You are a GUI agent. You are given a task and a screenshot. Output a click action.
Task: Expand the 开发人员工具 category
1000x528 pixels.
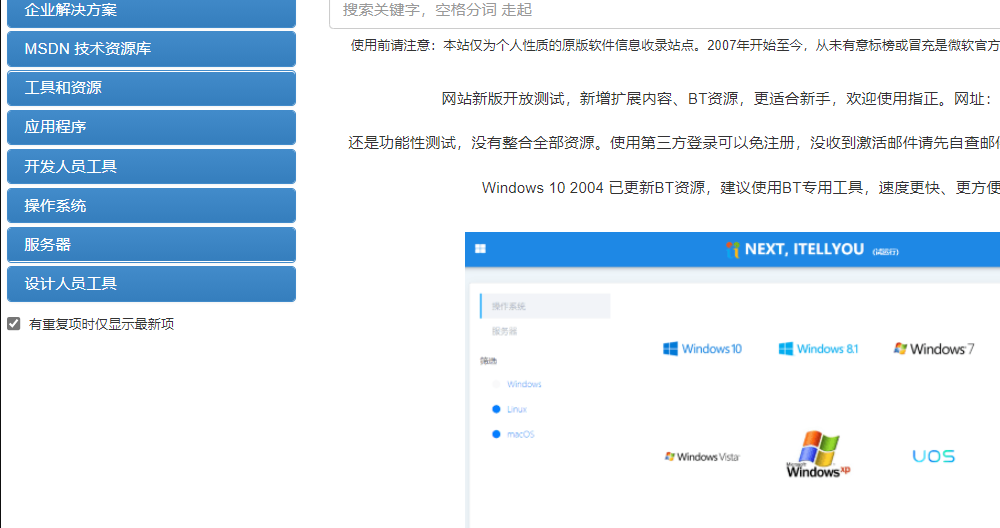[151, 166]
